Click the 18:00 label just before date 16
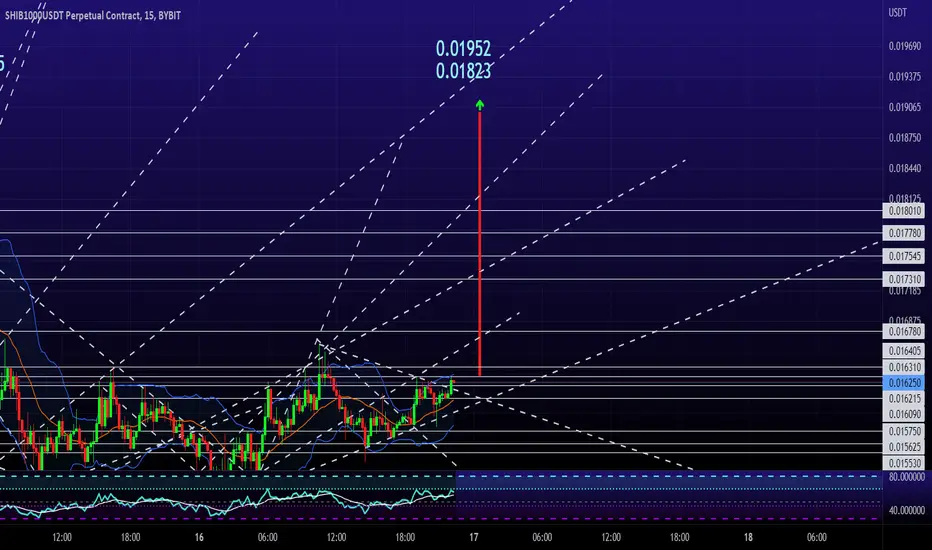This screenshot has height=550, width=932. pyautogui.click(x=130, y=538)
